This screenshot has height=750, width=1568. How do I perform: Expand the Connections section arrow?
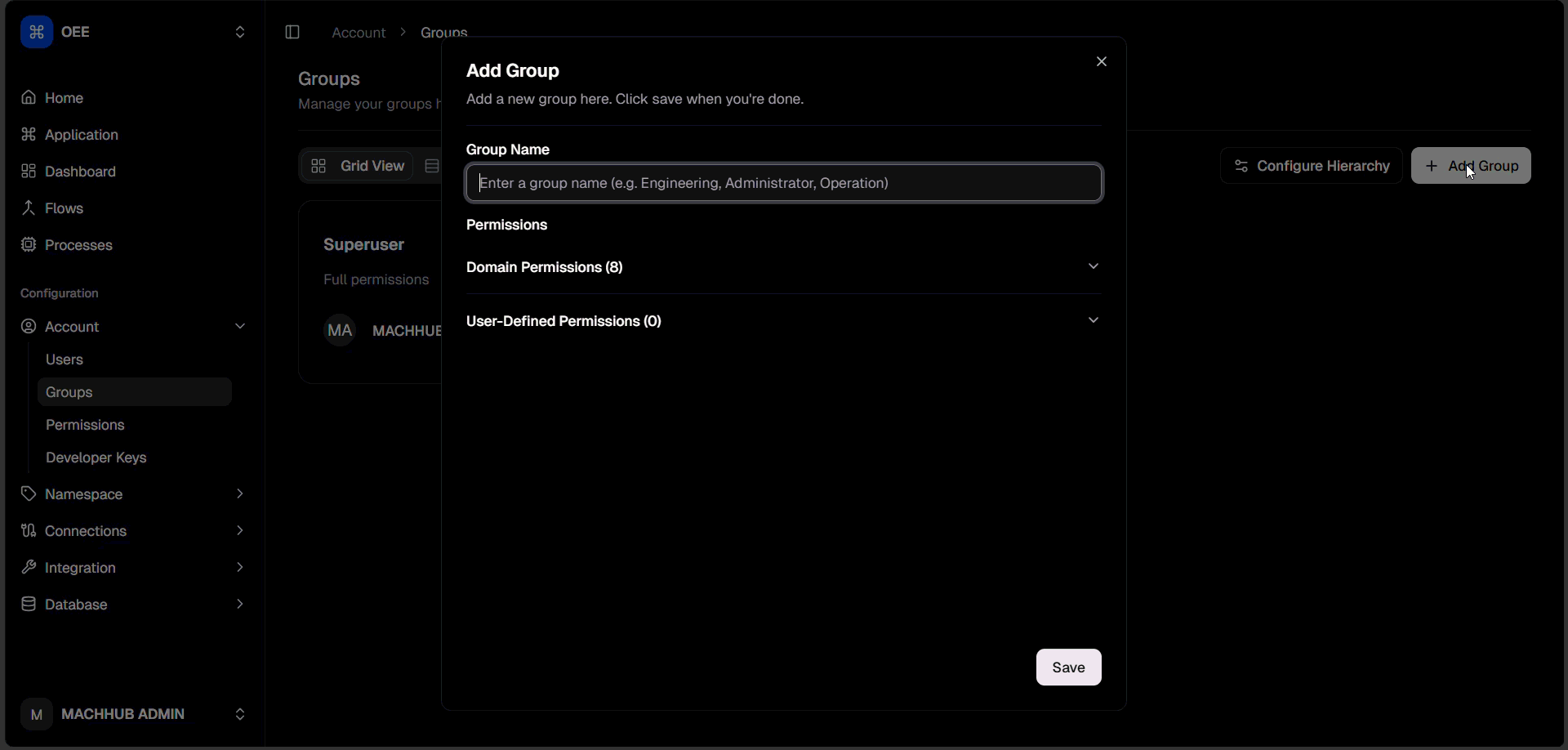click(240, 530)
